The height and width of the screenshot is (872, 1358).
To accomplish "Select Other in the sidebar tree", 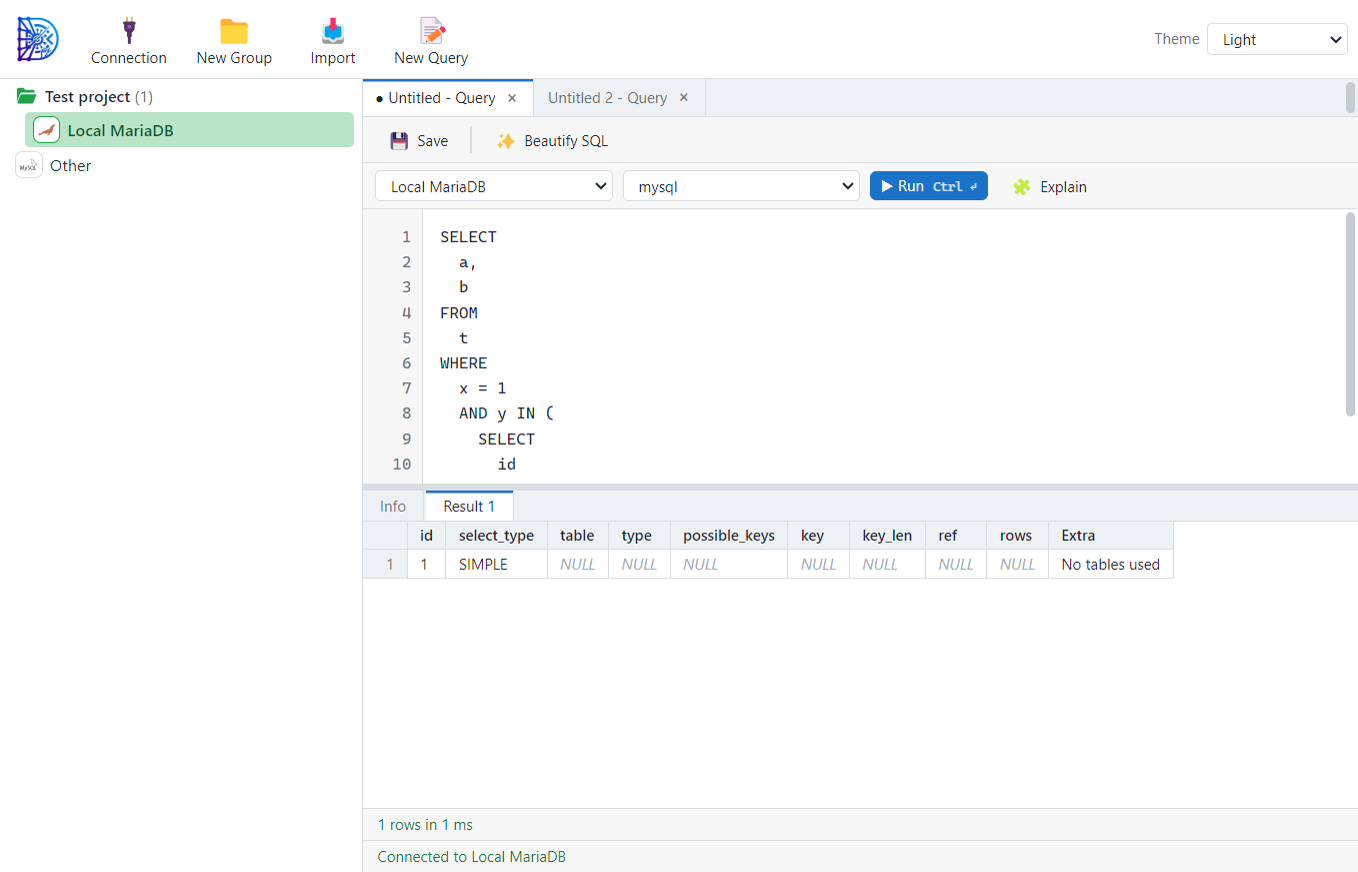I will [70, 165].
